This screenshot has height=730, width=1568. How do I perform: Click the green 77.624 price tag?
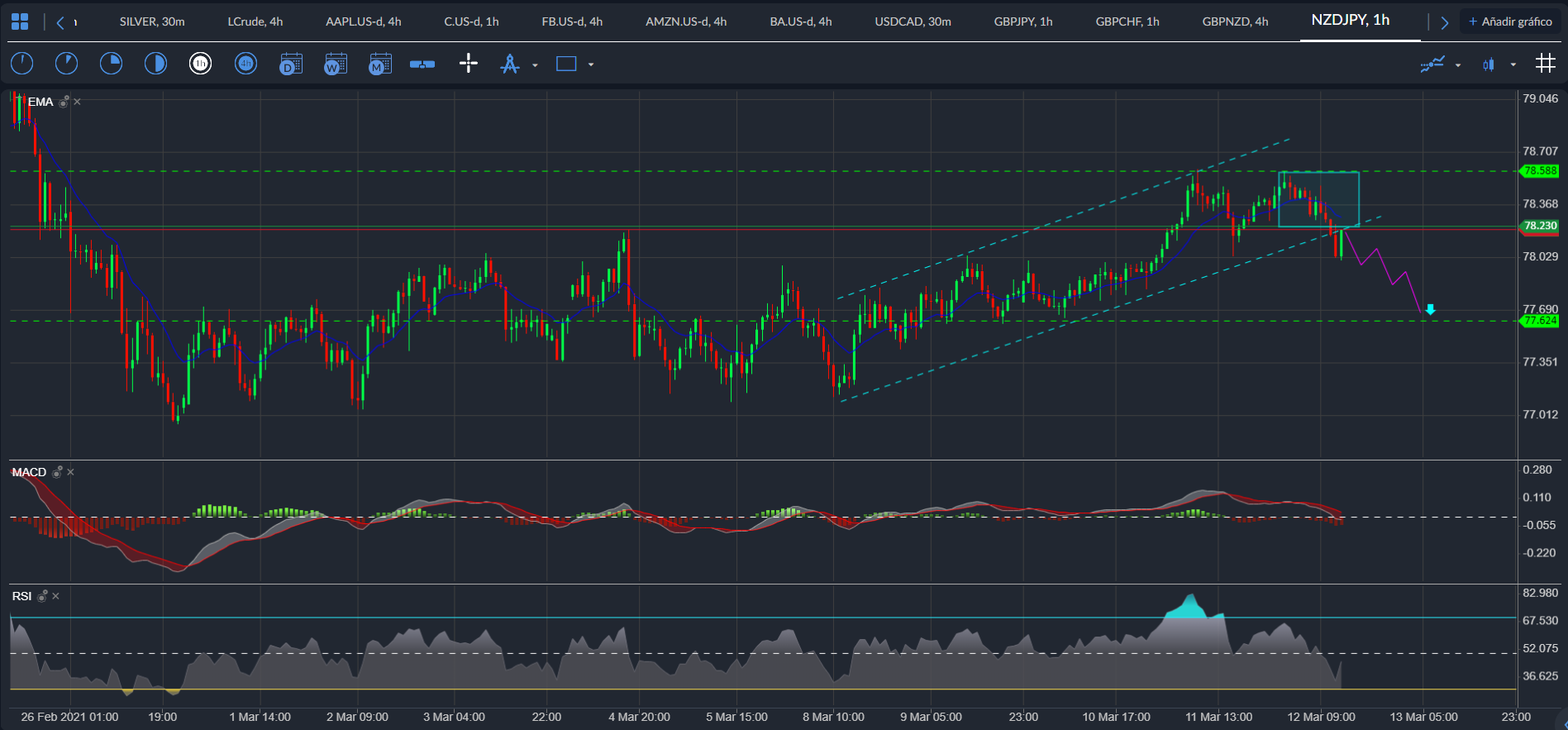click(1540, 321)
